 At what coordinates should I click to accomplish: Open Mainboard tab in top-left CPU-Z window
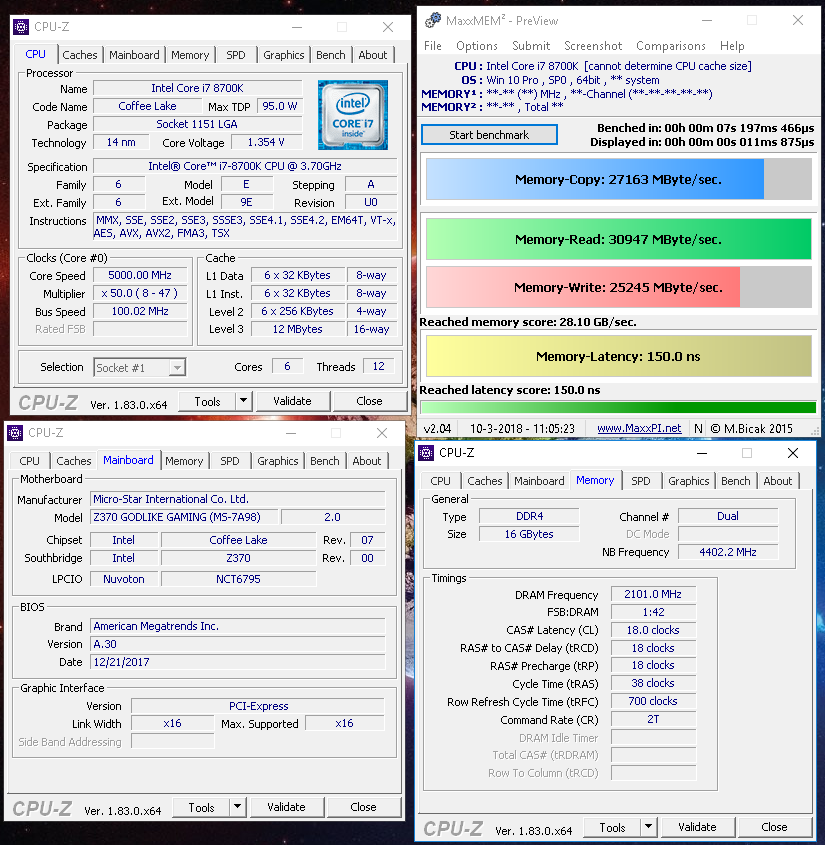click(x=134, y=55)
